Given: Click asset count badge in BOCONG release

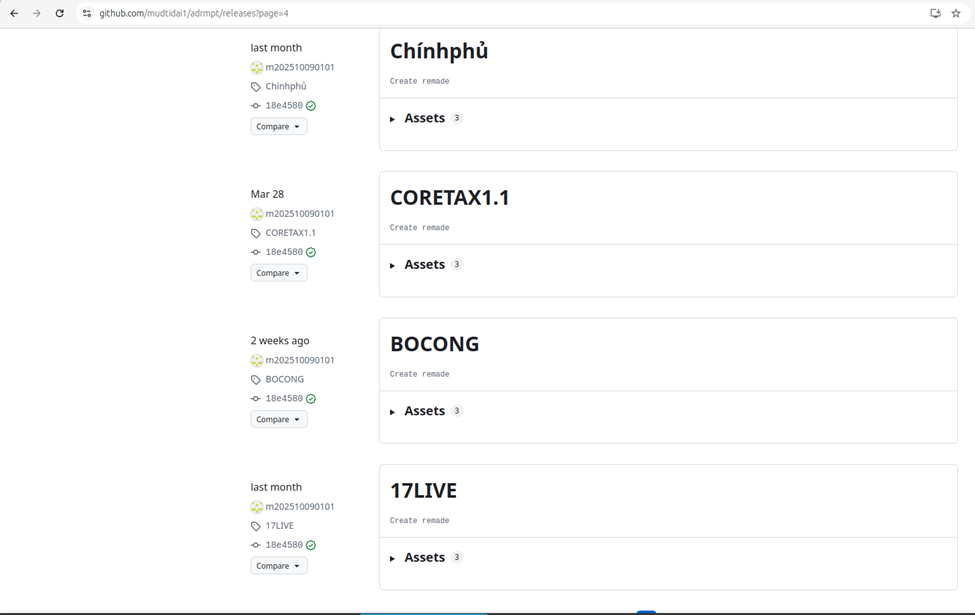Looking at the screenshot, I should [x=456, y=411].
